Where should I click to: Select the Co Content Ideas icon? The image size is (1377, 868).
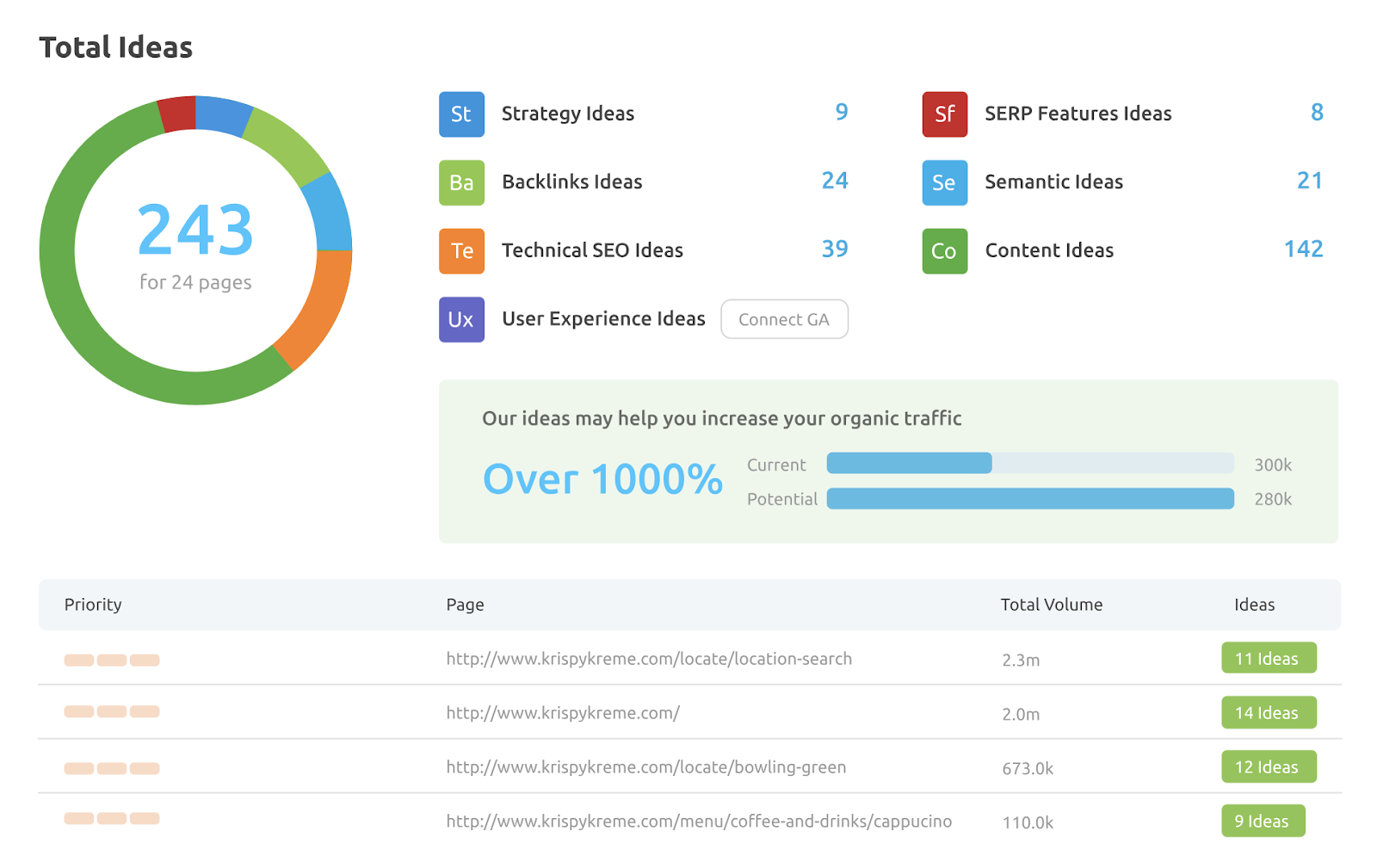tap(944, 250)
